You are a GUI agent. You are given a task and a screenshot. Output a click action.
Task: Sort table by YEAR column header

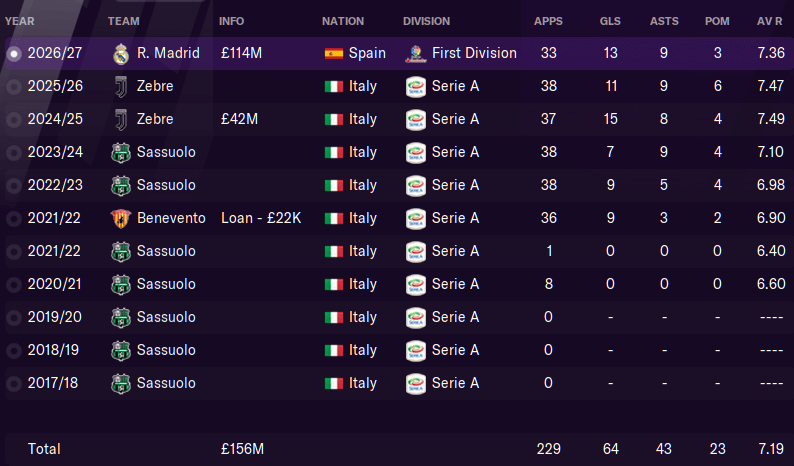coord(20,21)
